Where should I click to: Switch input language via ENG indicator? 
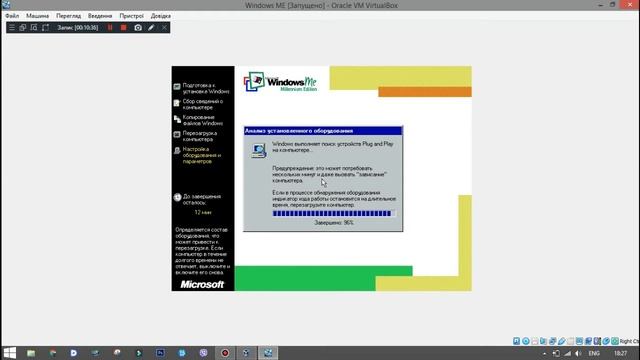(594, 353)
